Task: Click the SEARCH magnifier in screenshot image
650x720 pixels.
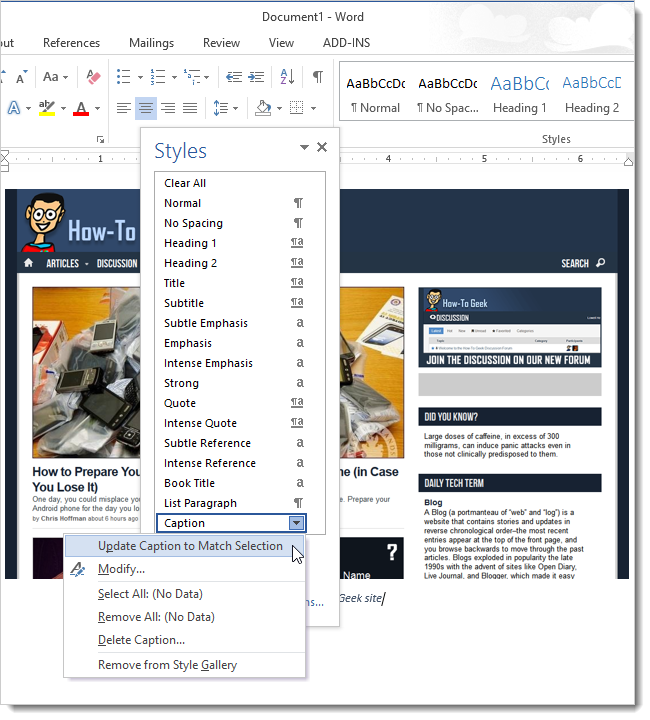Action: coord(600,263)
